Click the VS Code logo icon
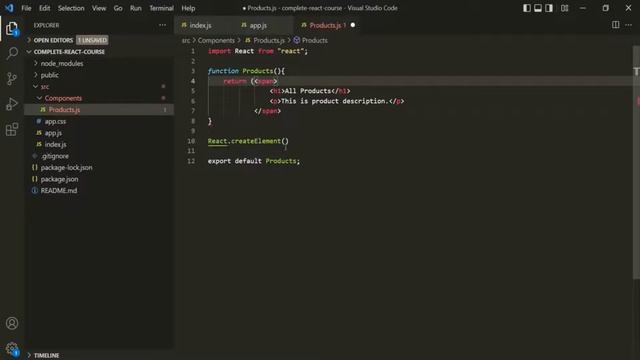Screen dimensions: 640x360 tap(9, 8)
